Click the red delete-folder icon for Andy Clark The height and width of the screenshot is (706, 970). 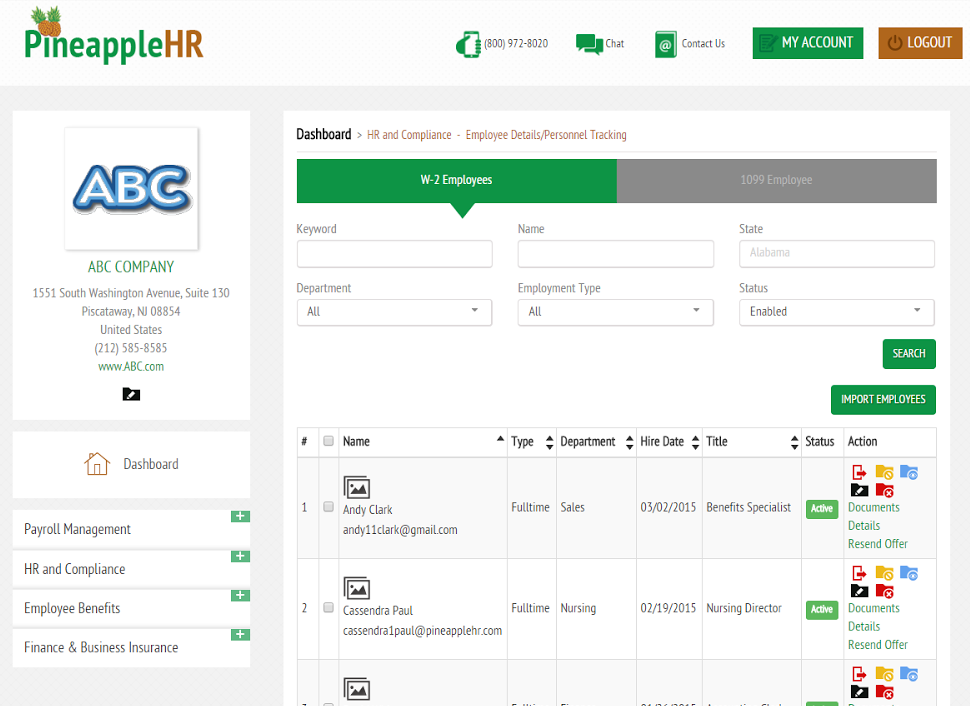pos(885,491)
